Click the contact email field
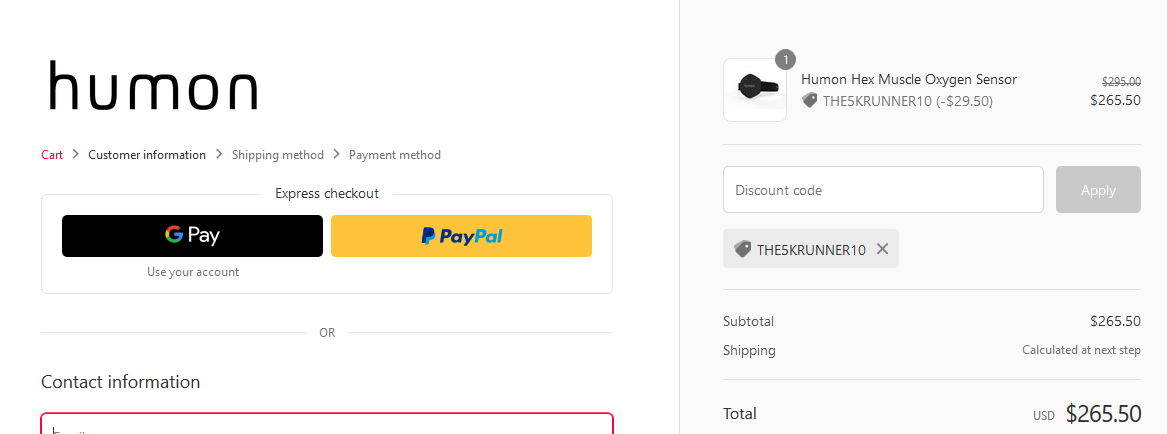The image size is (1167, 434). point(327,425)
